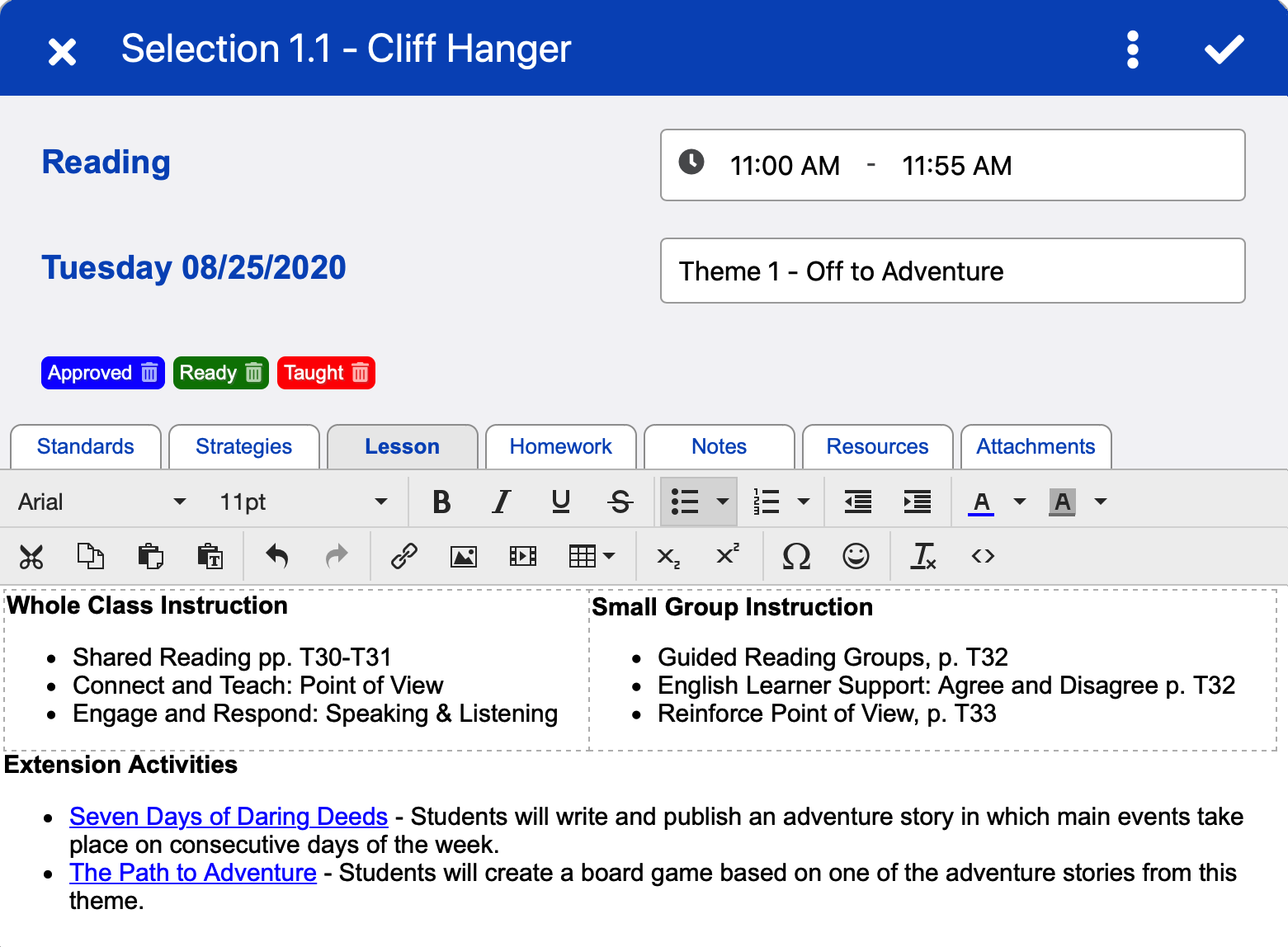Viewport: 1288px width, 947px height.
Task: Open the font family dropdown
Action: click(x=99, y=502)
